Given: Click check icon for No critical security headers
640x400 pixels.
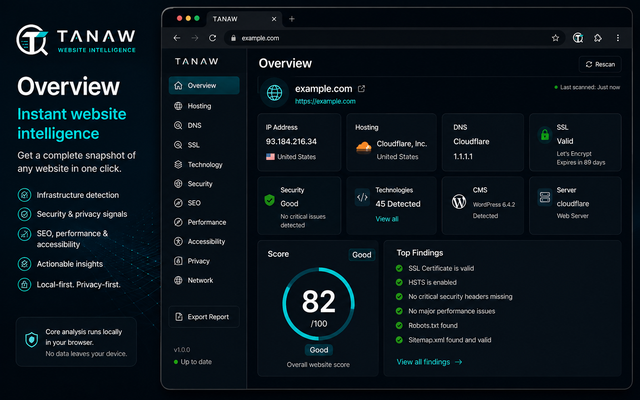Looking at the screenshot, I should pyautogui.click(x=399, y=297).
